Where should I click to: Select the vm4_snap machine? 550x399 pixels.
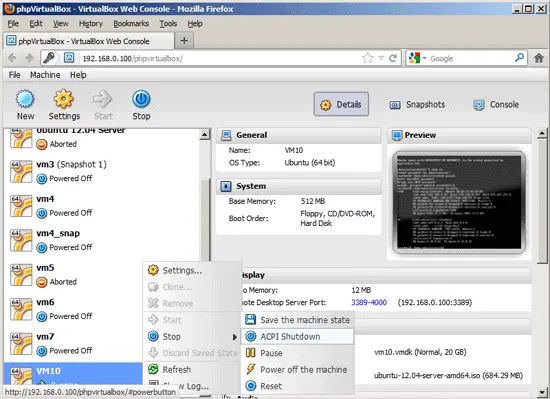pyautogui.click(x=102, y=241)
